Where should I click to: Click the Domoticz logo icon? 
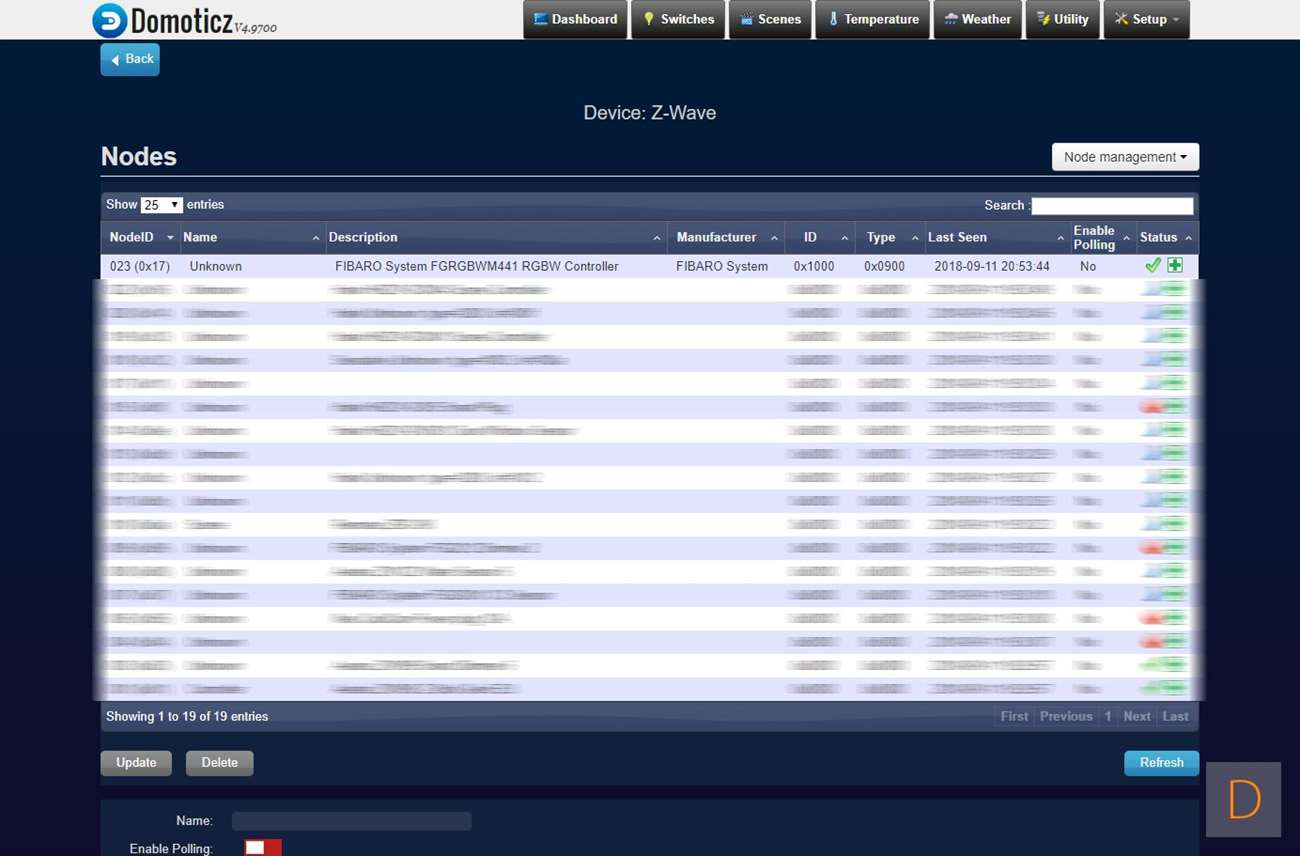(110, 20)
